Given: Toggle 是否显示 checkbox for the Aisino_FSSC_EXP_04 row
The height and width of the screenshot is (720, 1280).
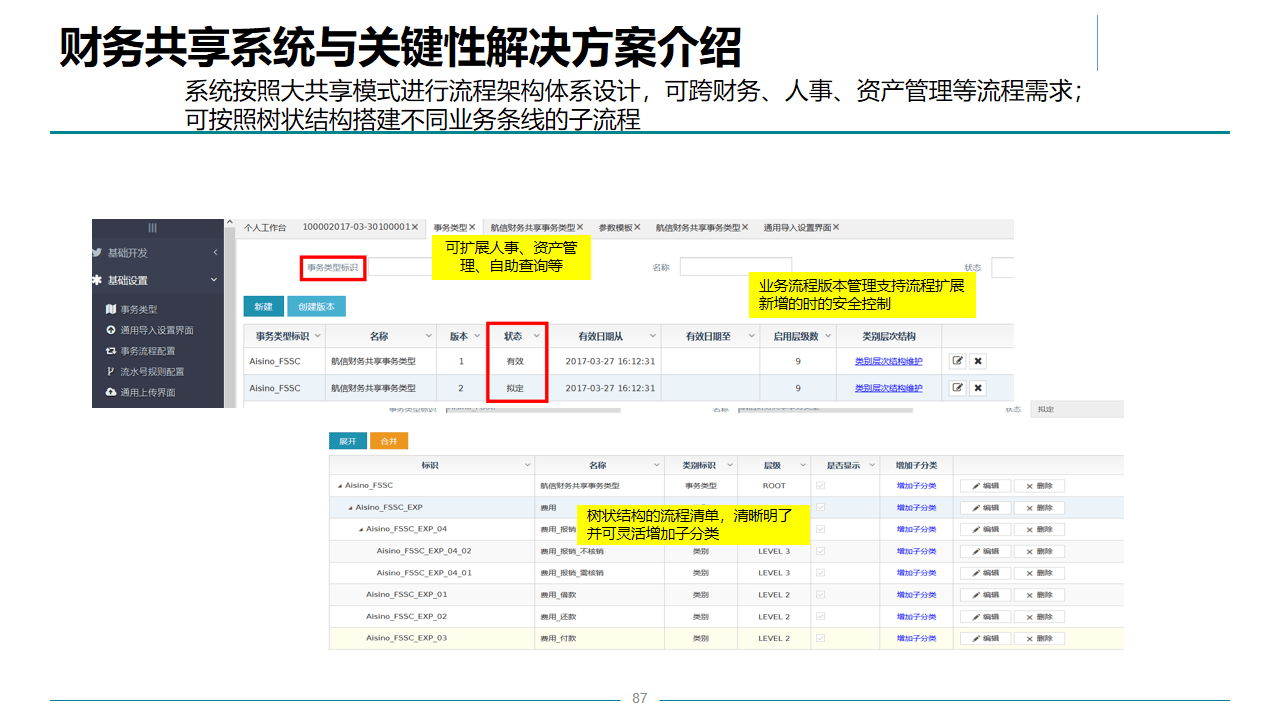Looking at the screenshot, I should click(822, 529).
